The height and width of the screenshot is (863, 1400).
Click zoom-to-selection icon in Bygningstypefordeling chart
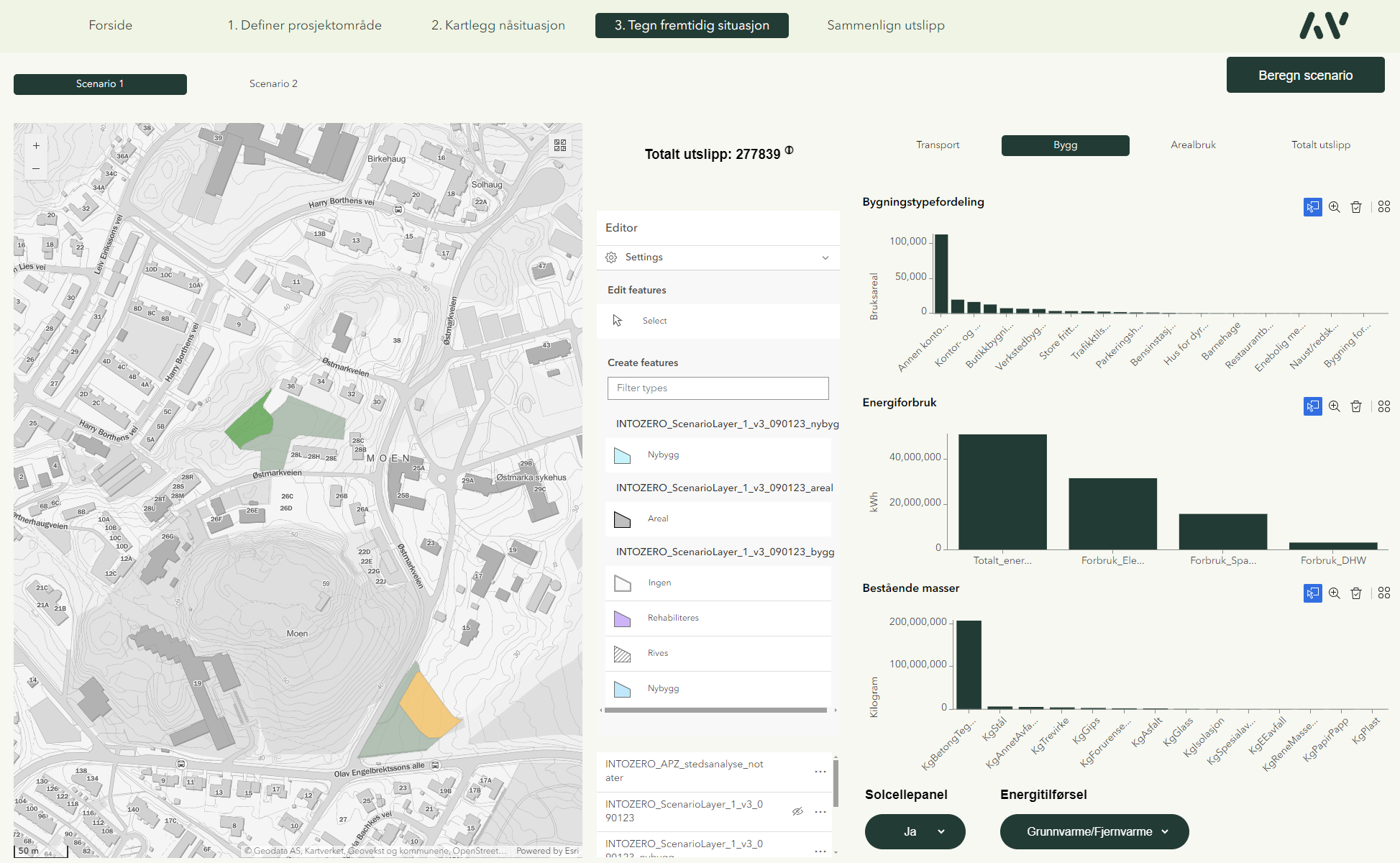pos(1335,207)
